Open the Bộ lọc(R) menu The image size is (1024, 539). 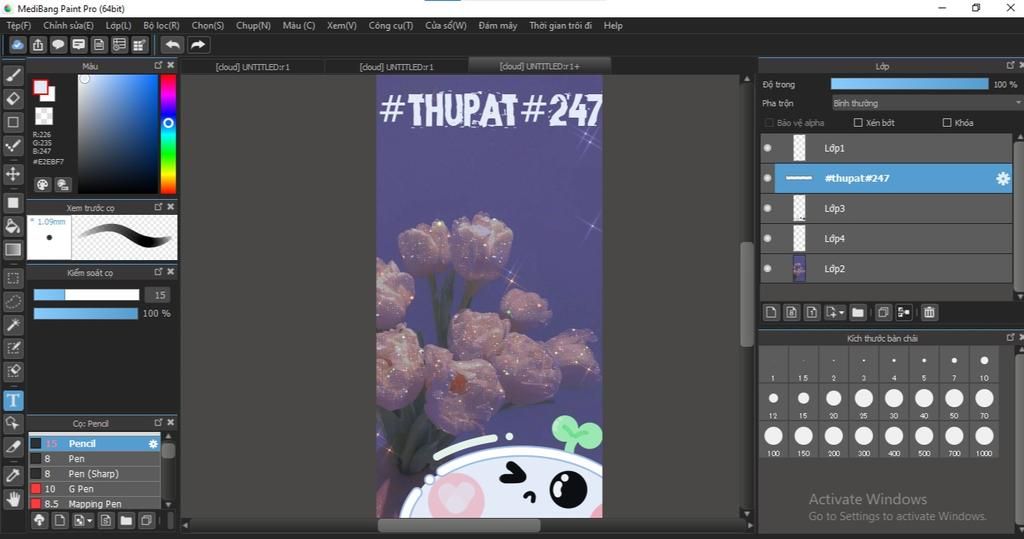pyautogui.click(x=161, y=25)
